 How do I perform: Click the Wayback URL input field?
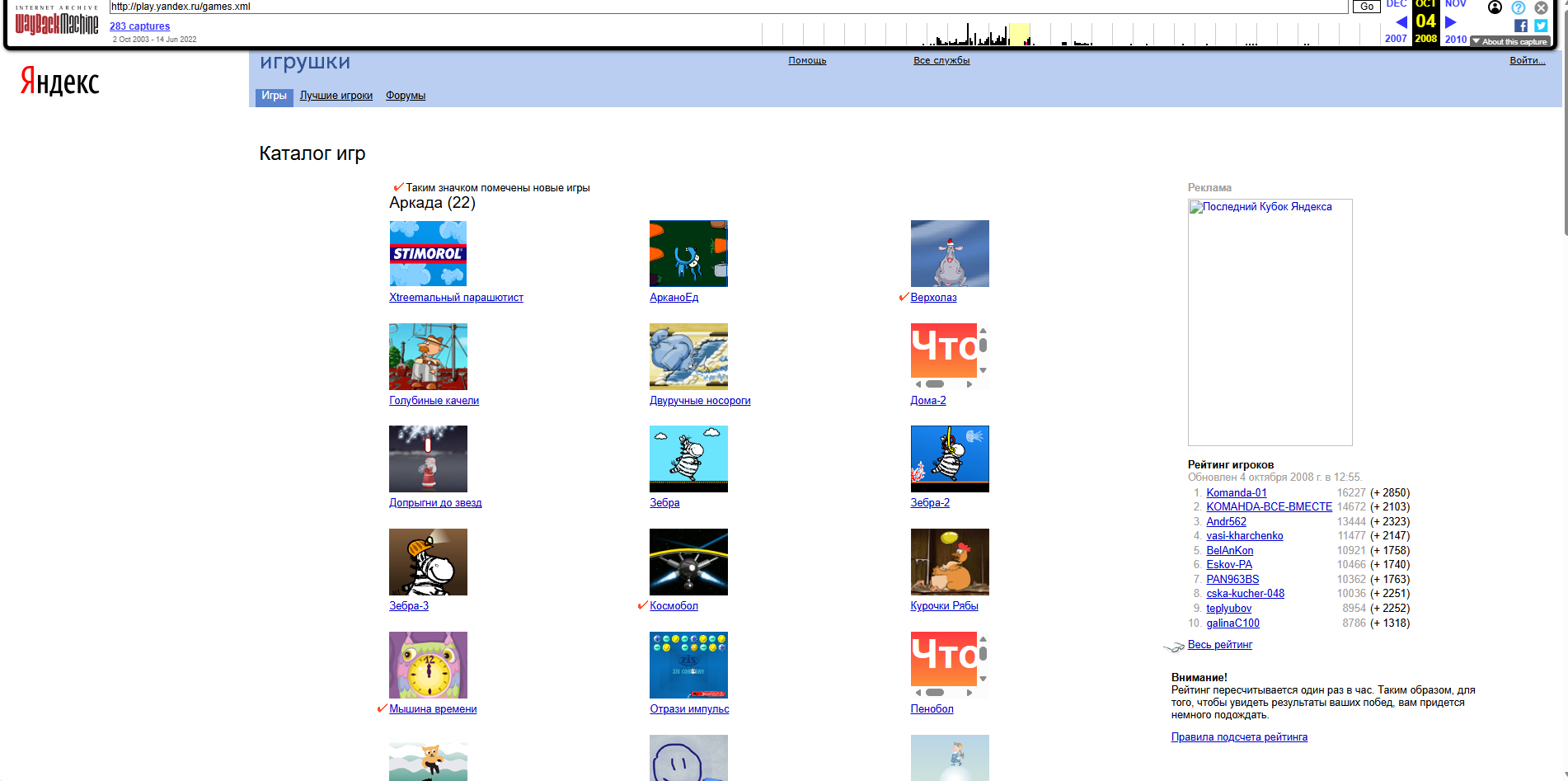coord(729,7)
